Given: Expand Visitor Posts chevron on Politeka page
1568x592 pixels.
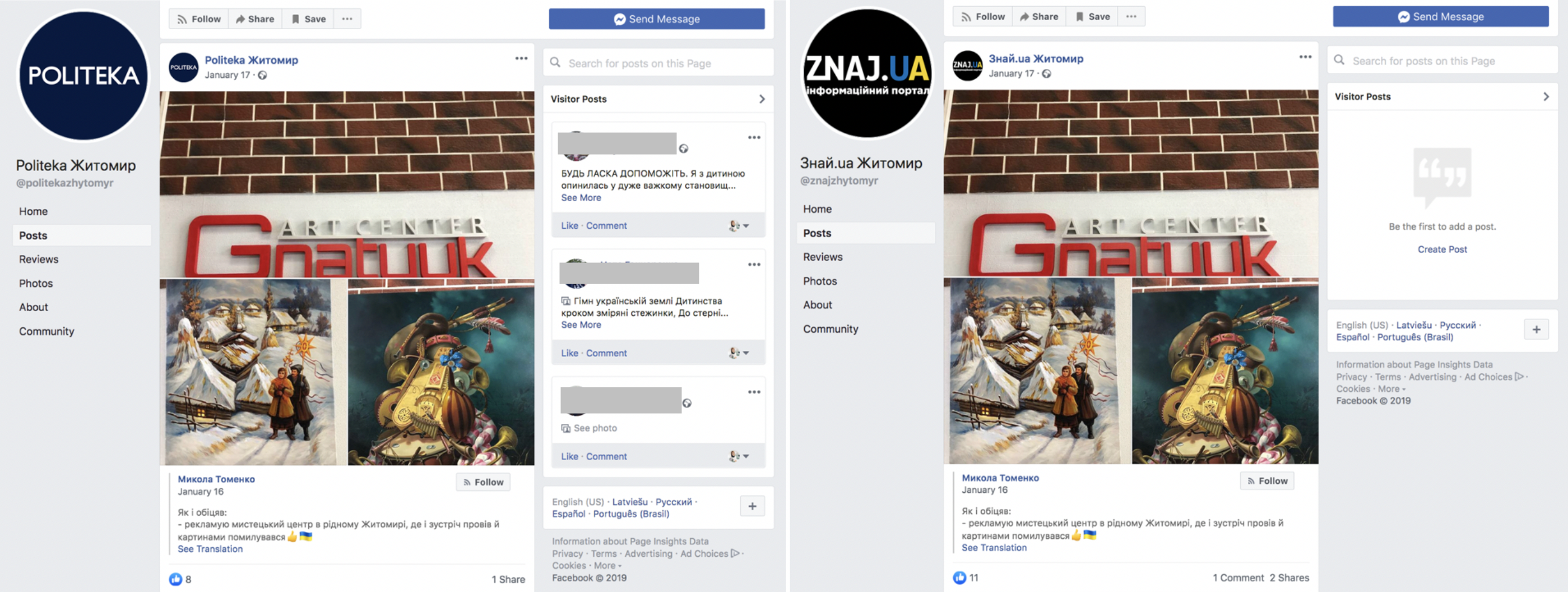Looking at the screenshot, I should tap(762, 99).
